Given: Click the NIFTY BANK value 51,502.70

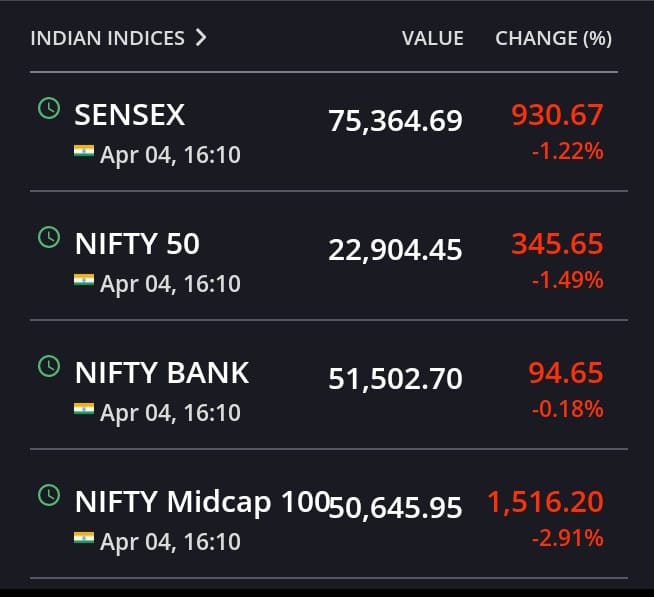Looking at the screenshot, I should click(x=395, y=379).
